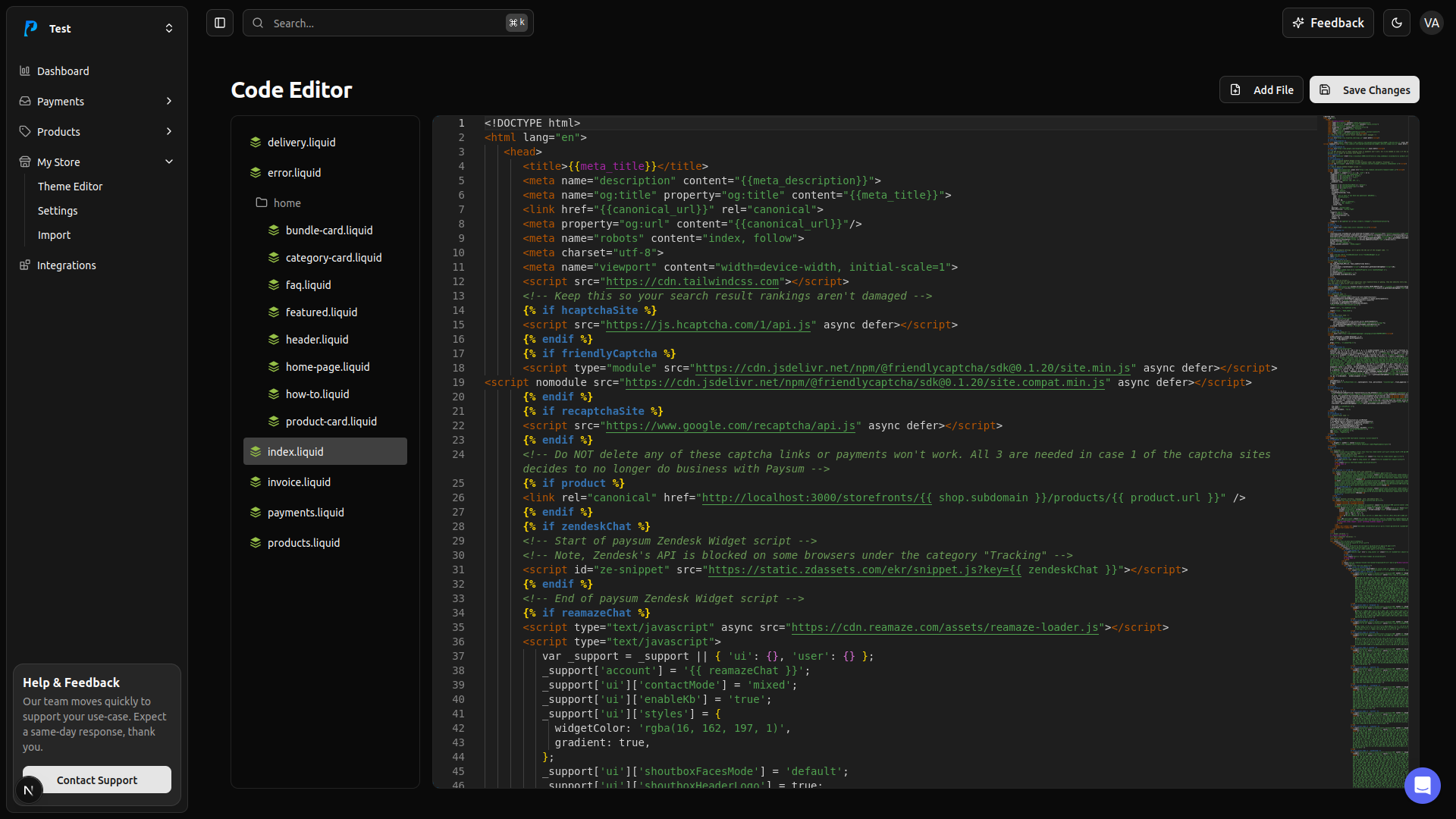Open error.liquid file

point(325,172)
